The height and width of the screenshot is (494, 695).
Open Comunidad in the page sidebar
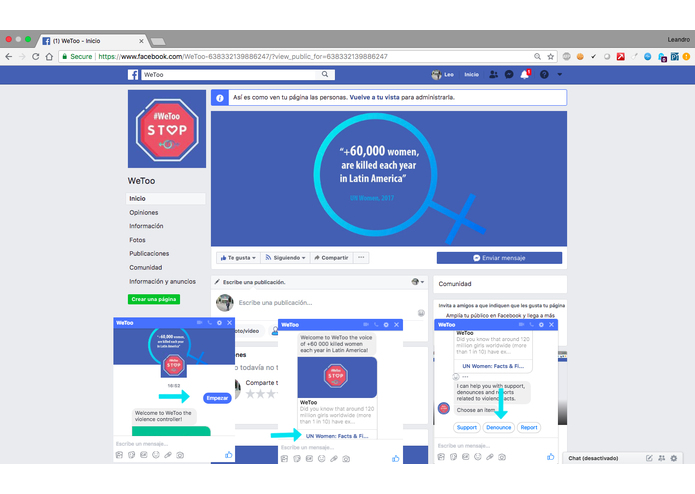[x=146, y=268]
